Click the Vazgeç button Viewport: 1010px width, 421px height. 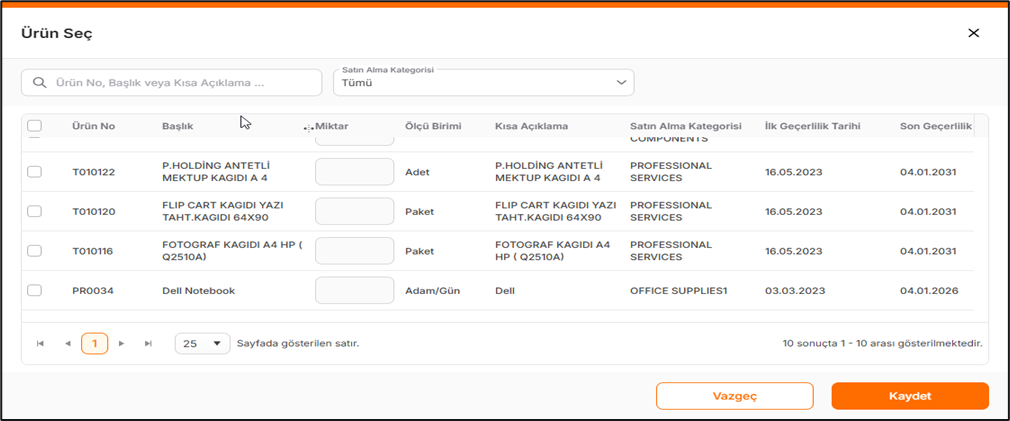tap(734, 396)
